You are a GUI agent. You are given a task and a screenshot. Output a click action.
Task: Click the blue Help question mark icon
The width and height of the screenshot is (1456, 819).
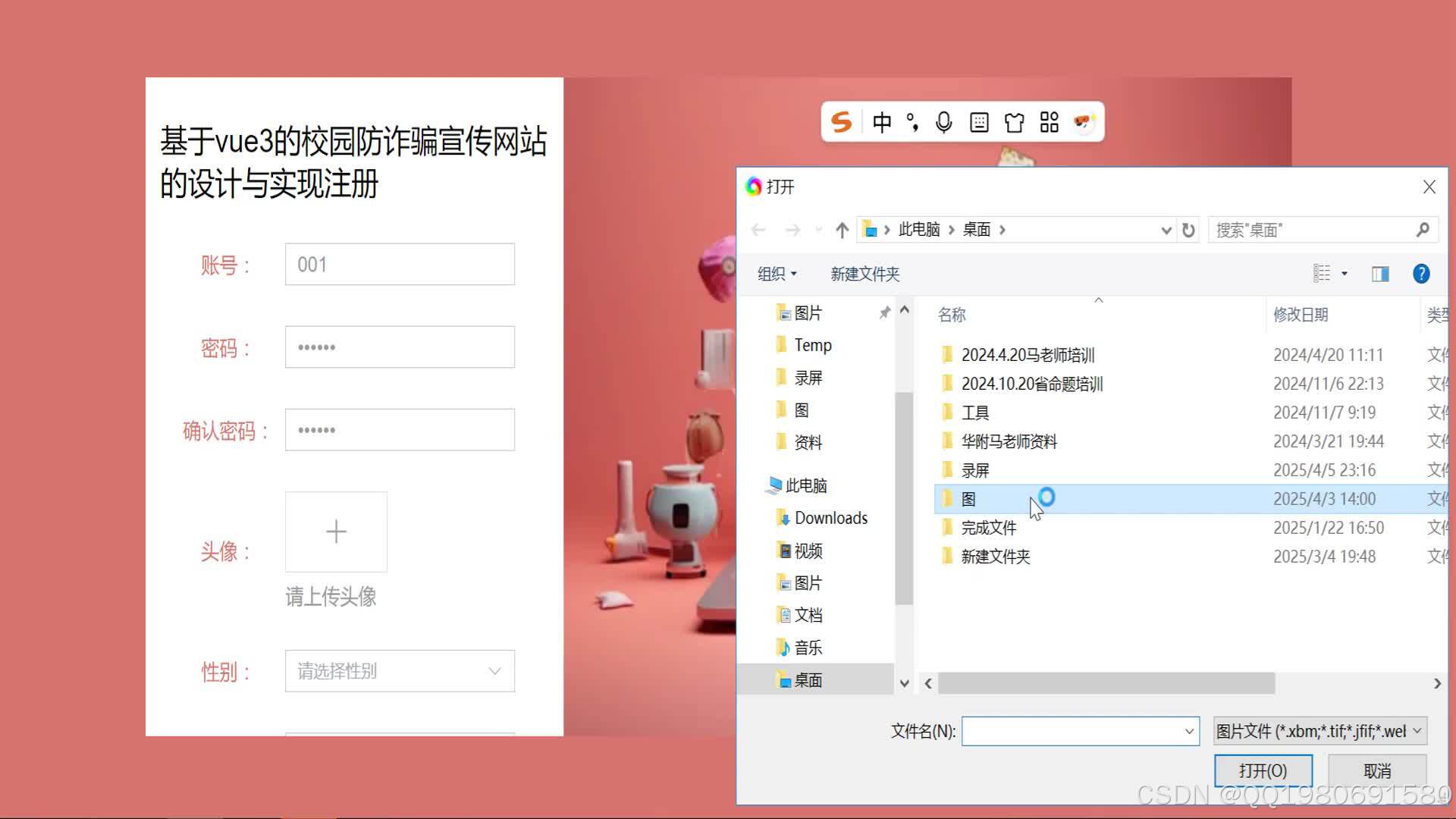(x=1421, y=274)
